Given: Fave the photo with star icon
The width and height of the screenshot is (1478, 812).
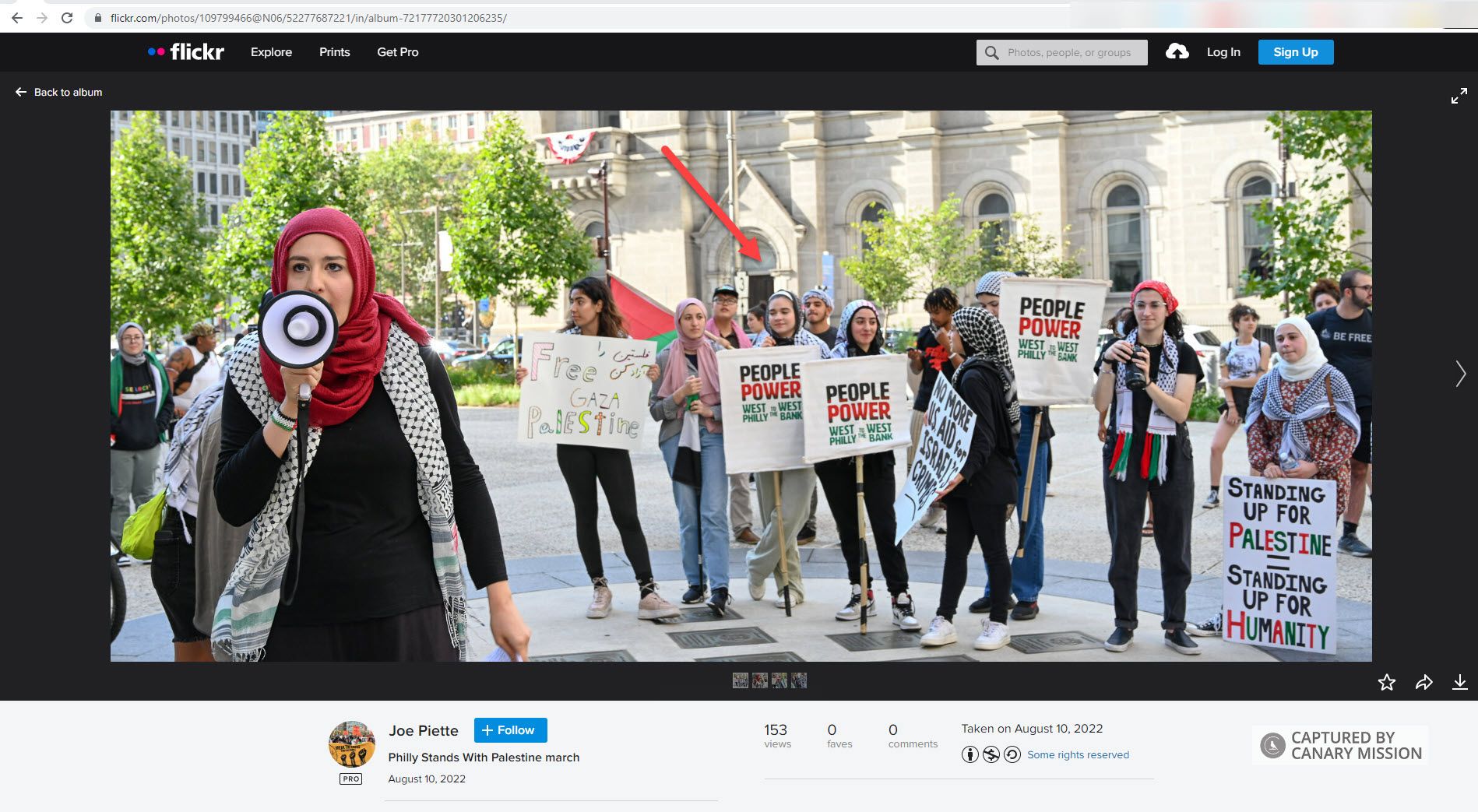Looking at the screenshot, I should 1386,683.
